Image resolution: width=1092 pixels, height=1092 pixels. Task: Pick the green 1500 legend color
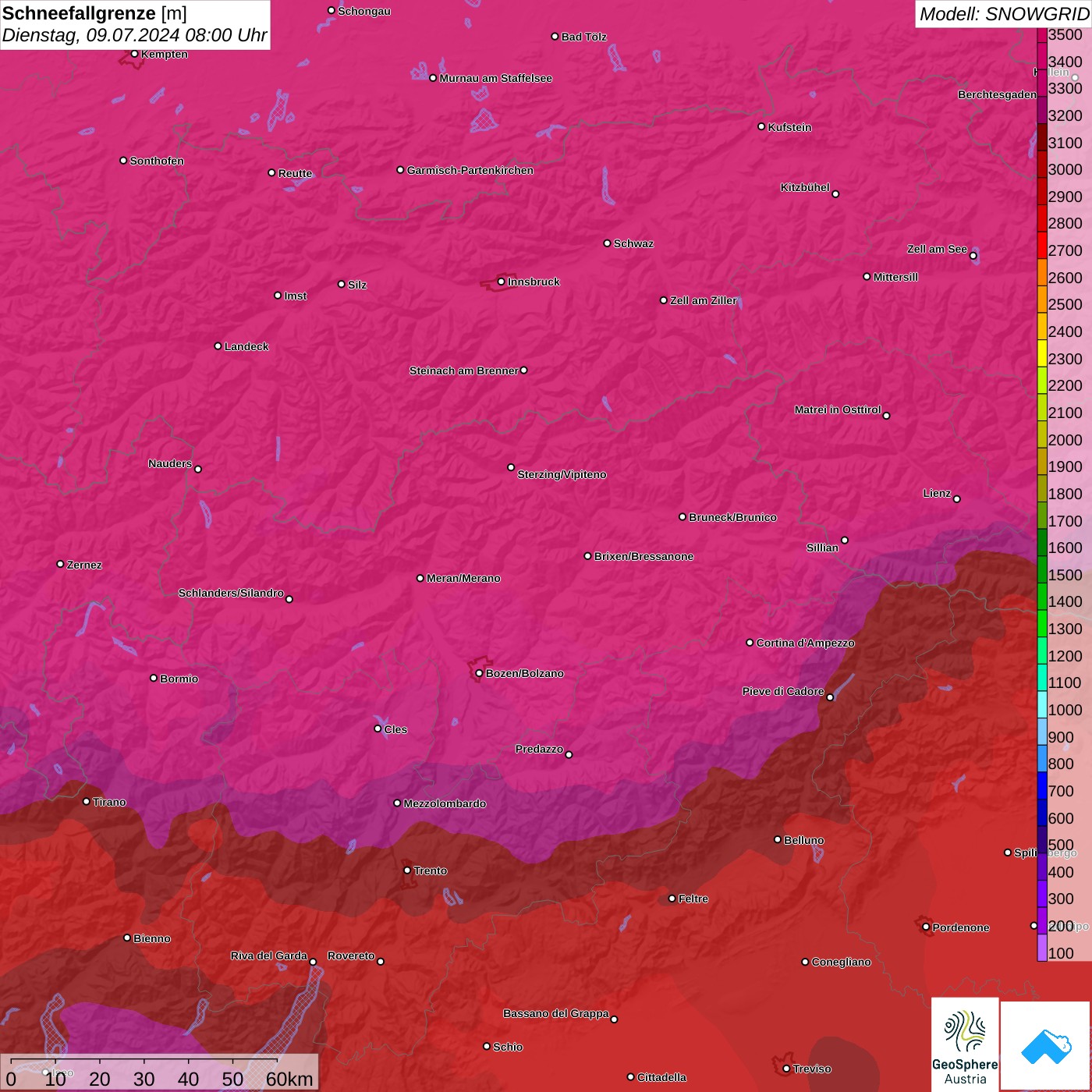(x=1042, y=569)
